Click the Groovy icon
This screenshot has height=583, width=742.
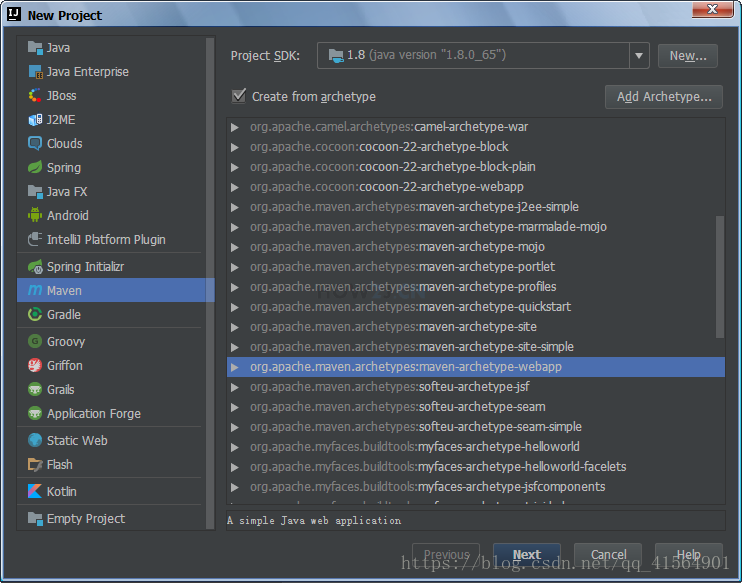[x=35, y=341]
